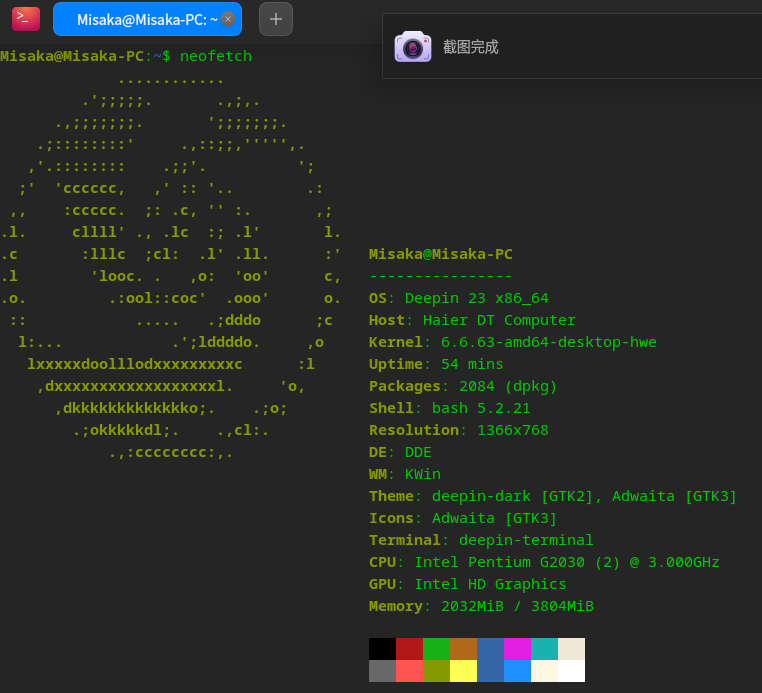This screenshot has height=693, width=762.
Task: Click the neofetch command text
Action: click(x=216, y=56)
